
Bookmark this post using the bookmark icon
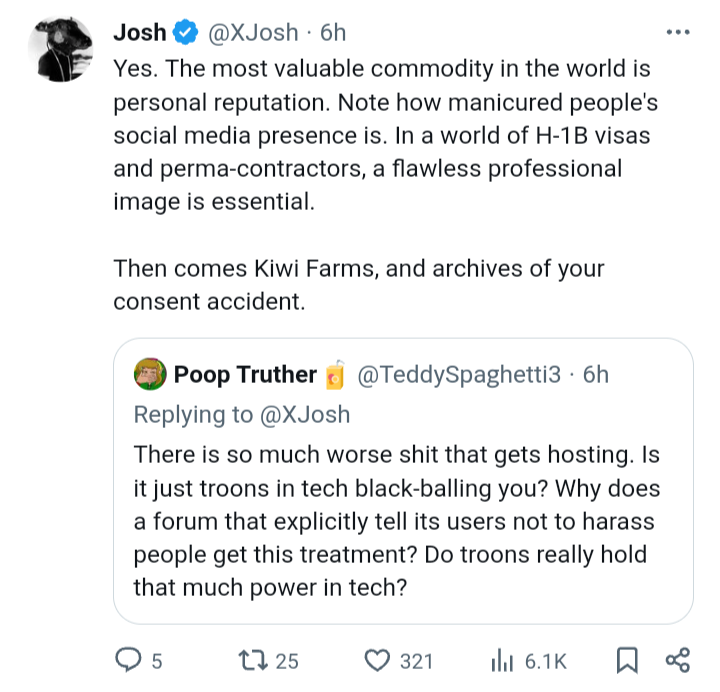click(627, 660)
